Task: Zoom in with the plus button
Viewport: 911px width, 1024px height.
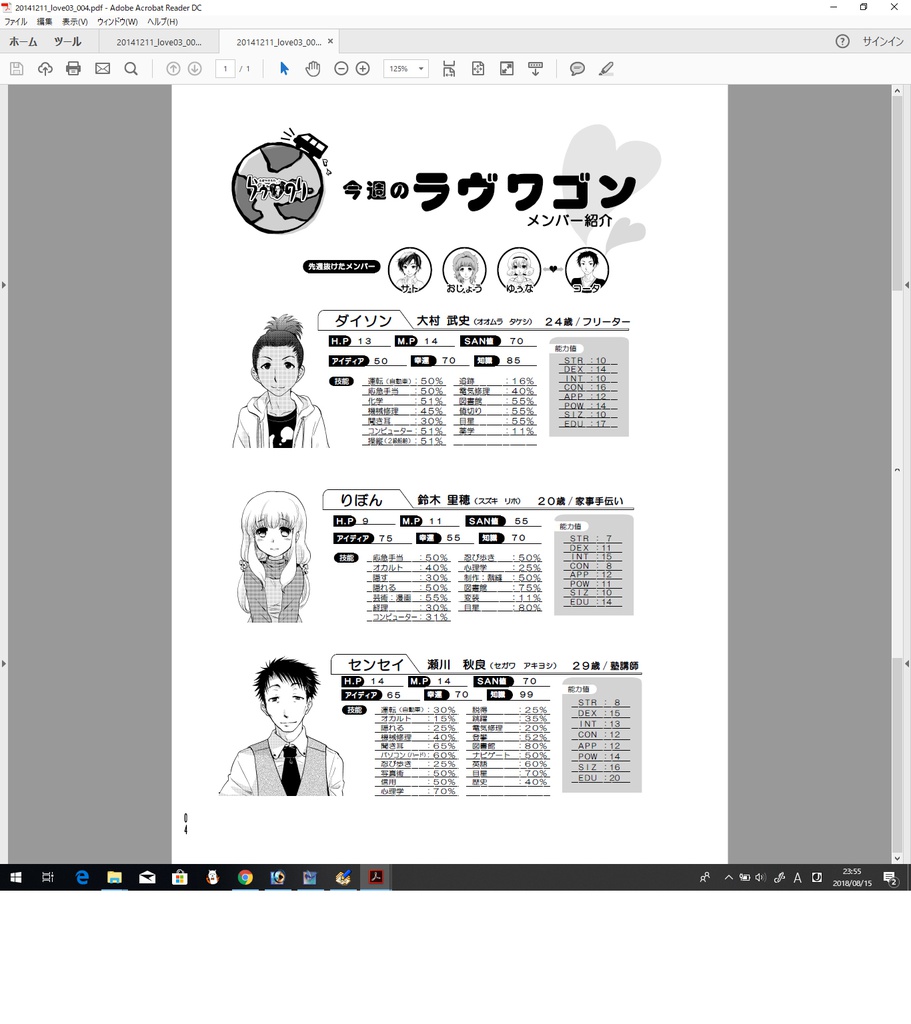Action: tap(362, 69)
